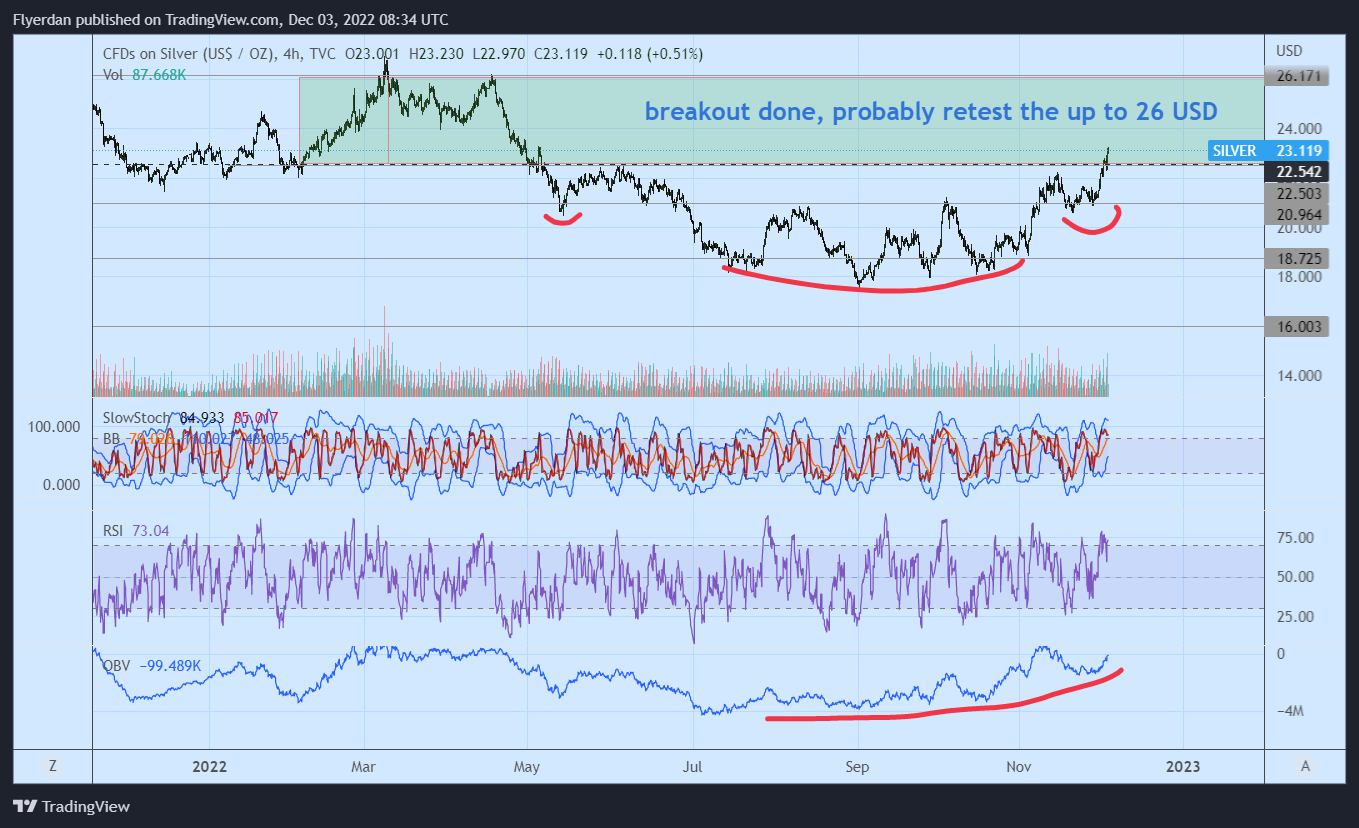
Task: Click the Sep label on time axis
Action: (x=857, y=767)
